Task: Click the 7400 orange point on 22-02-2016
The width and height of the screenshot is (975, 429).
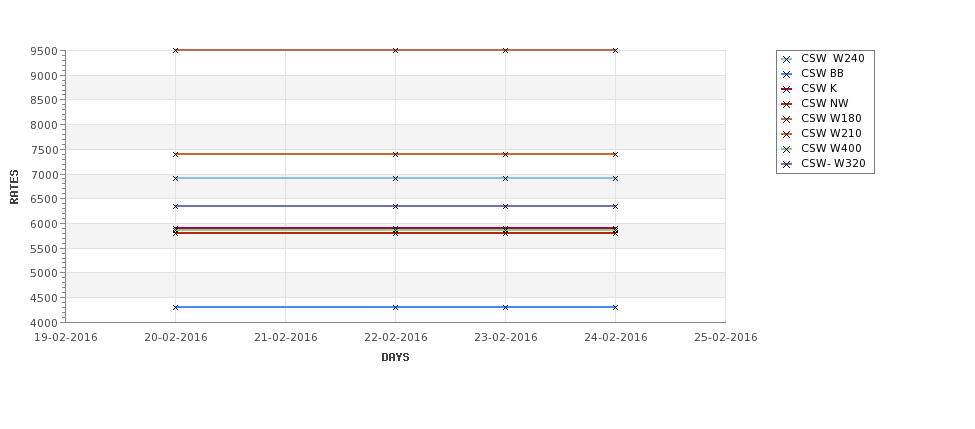Action: point(395,154)
